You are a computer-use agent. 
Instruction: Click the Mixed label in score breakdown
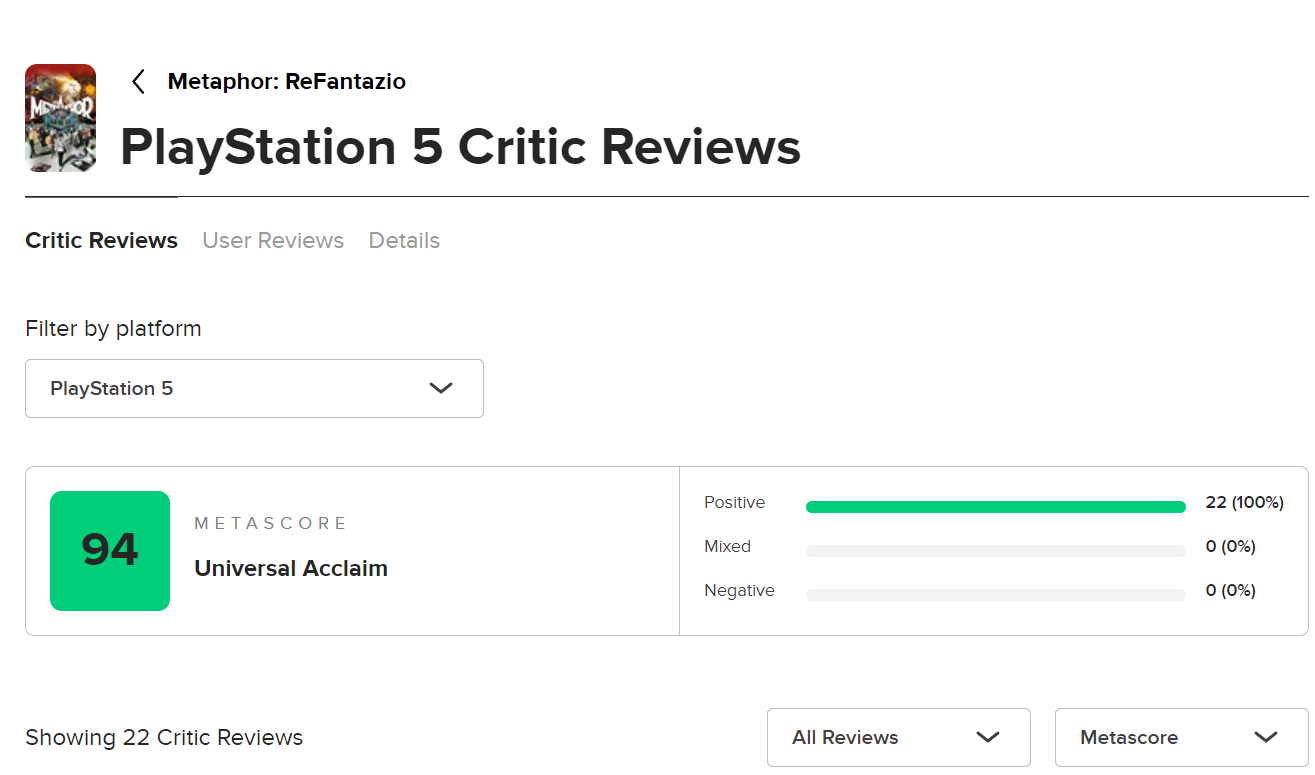[x=727, y=547]
